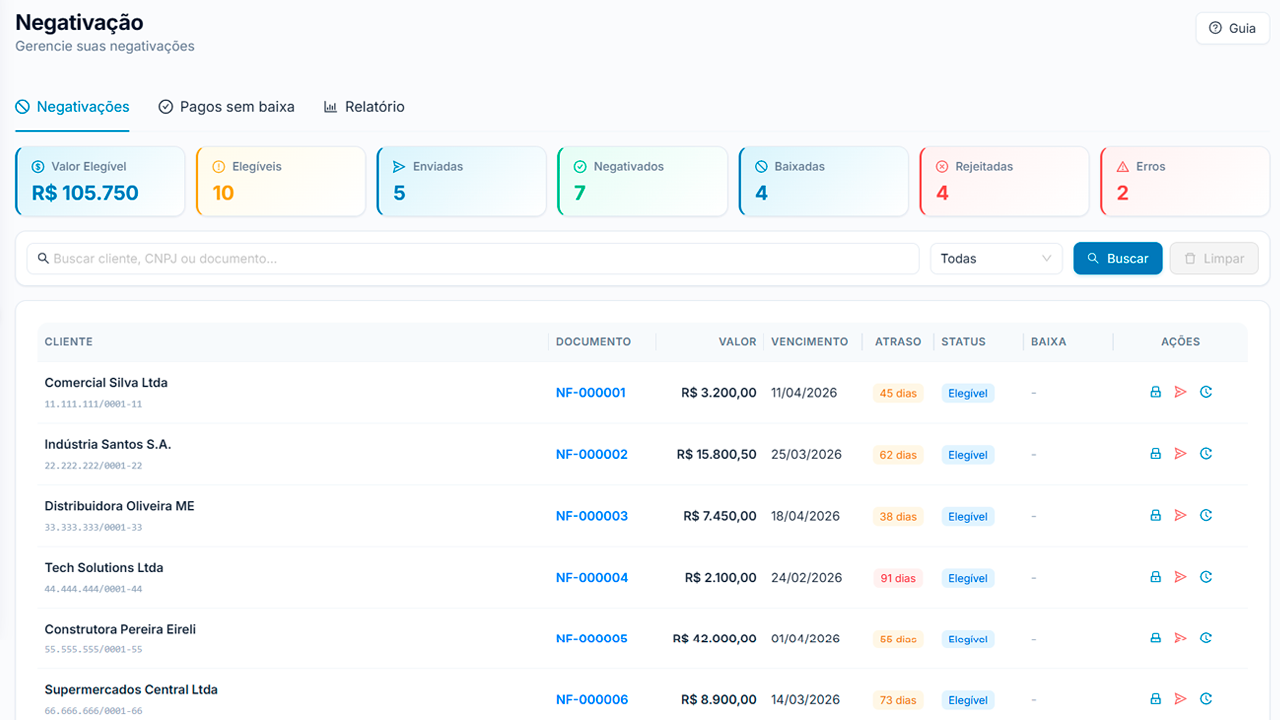This screenshot has width=1280, height=720.
Task: Open the history clock icon for NF-000001 row
Action: (x=1206, y=392)
